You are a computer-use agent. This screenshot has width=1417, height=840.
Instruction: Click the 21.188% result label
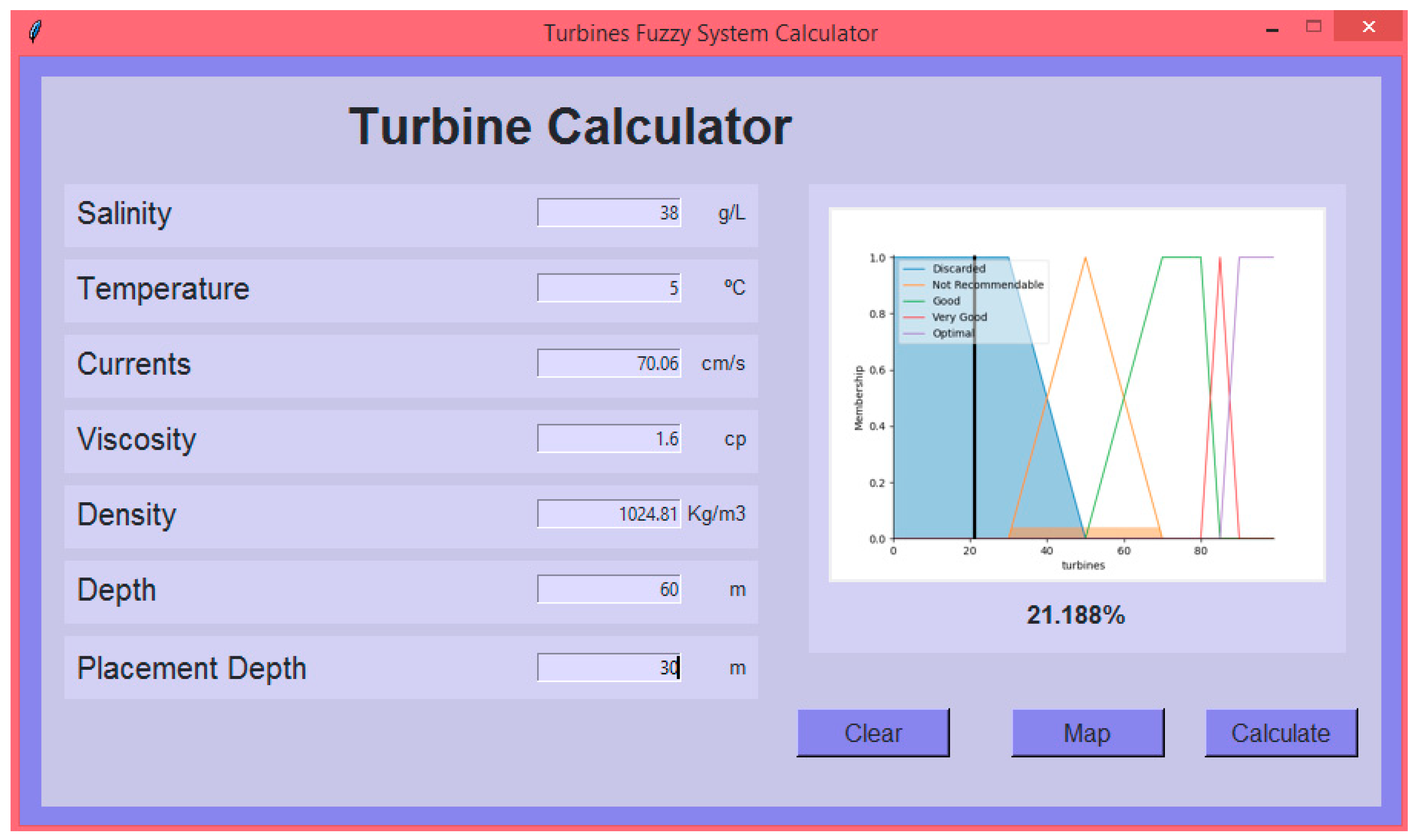pyautogui.click(x=1076, y=615)
